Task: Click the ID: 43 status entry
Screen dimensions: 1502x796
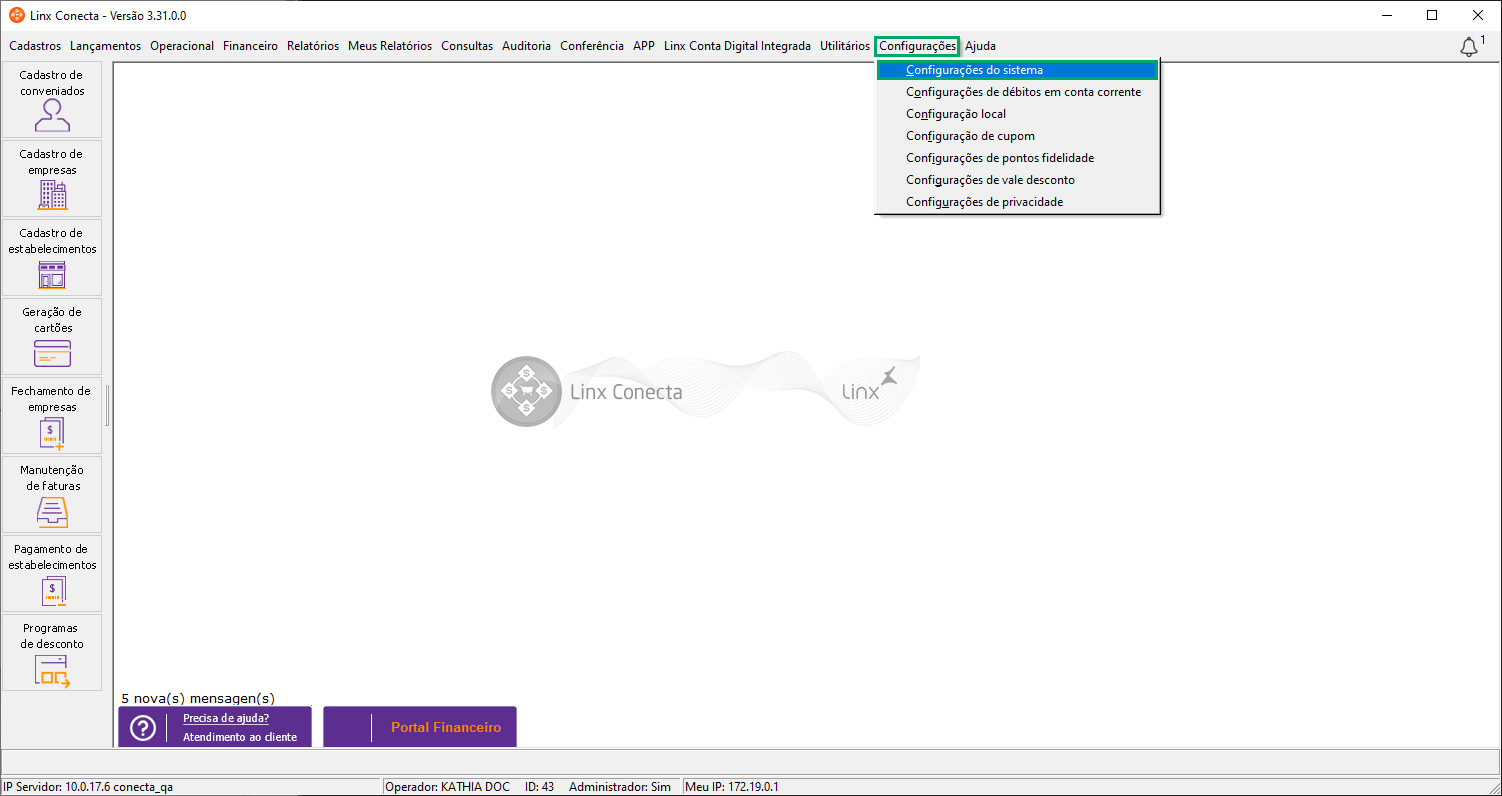Action: (539, 787)
